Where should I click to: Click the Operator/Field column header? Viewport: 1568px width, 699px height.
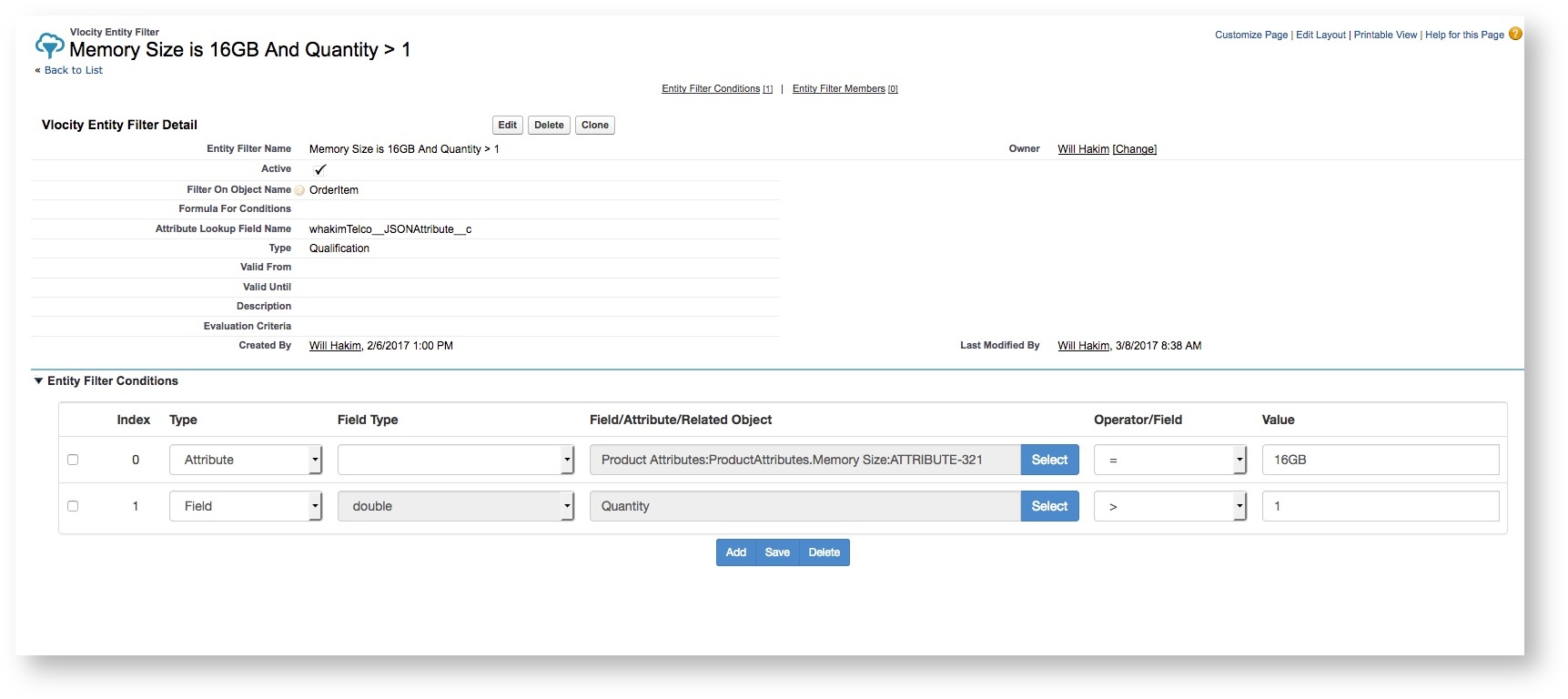coord(1138,420)
